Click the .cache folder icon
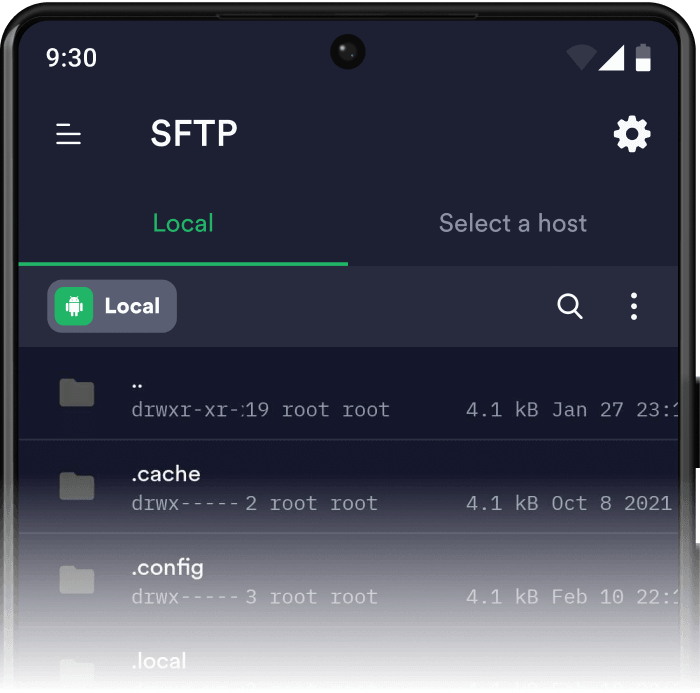 point(77,487)
